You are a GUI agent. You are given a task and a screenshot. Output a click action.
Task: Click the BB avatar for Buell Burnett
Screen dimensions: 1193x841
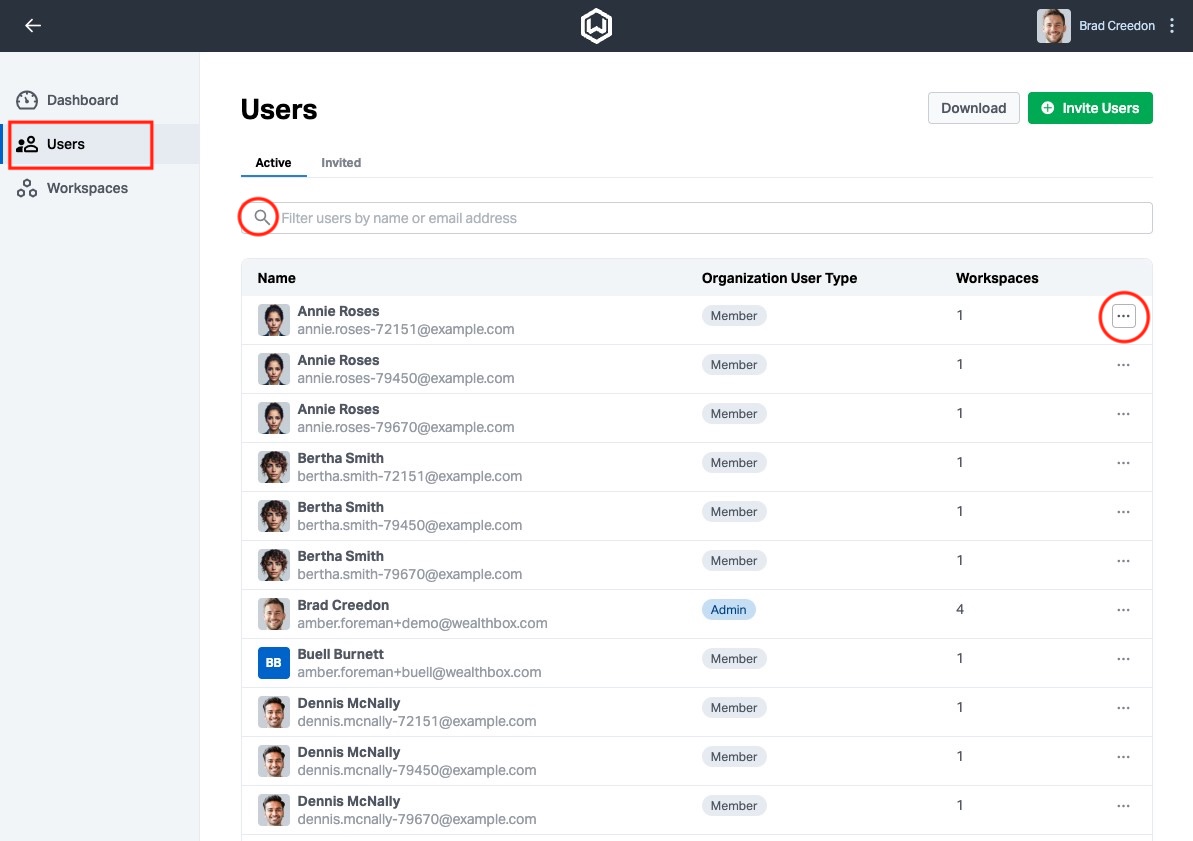click(x=273, y=663)
